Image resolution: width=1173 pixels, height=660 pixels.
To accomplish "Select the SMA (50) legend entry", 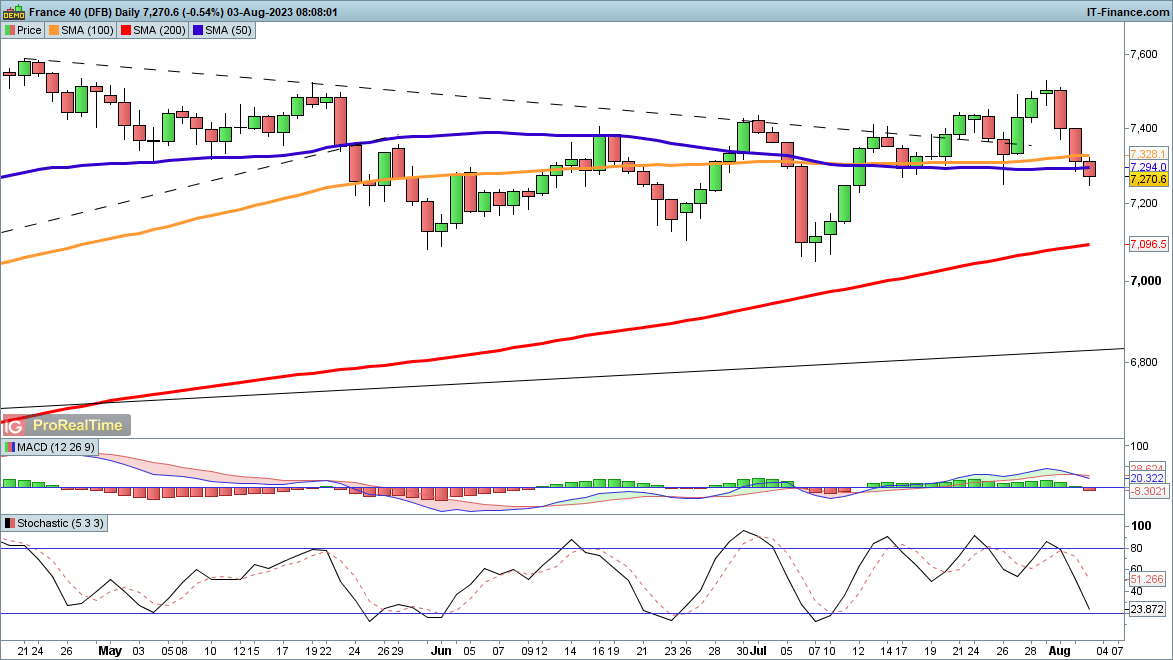I will [x=222, y=31].
